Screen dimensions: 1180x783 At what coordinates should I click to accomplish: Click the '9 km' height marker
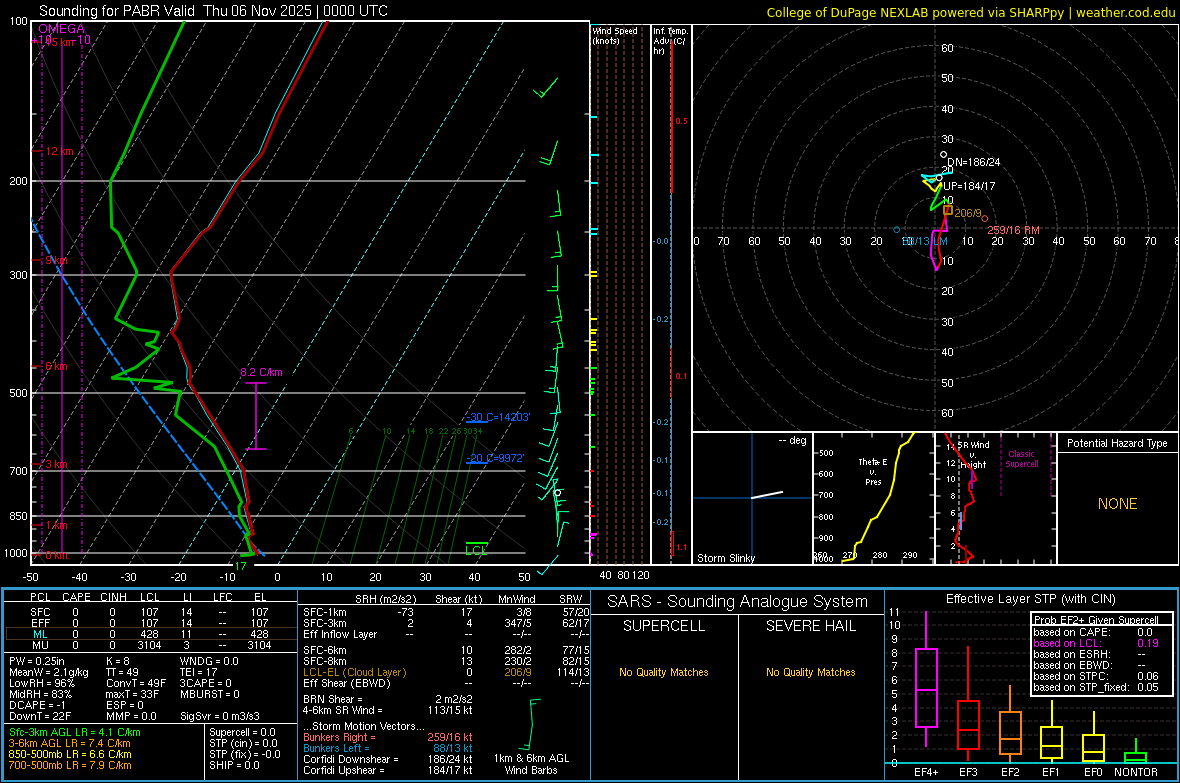click(56, 260)
